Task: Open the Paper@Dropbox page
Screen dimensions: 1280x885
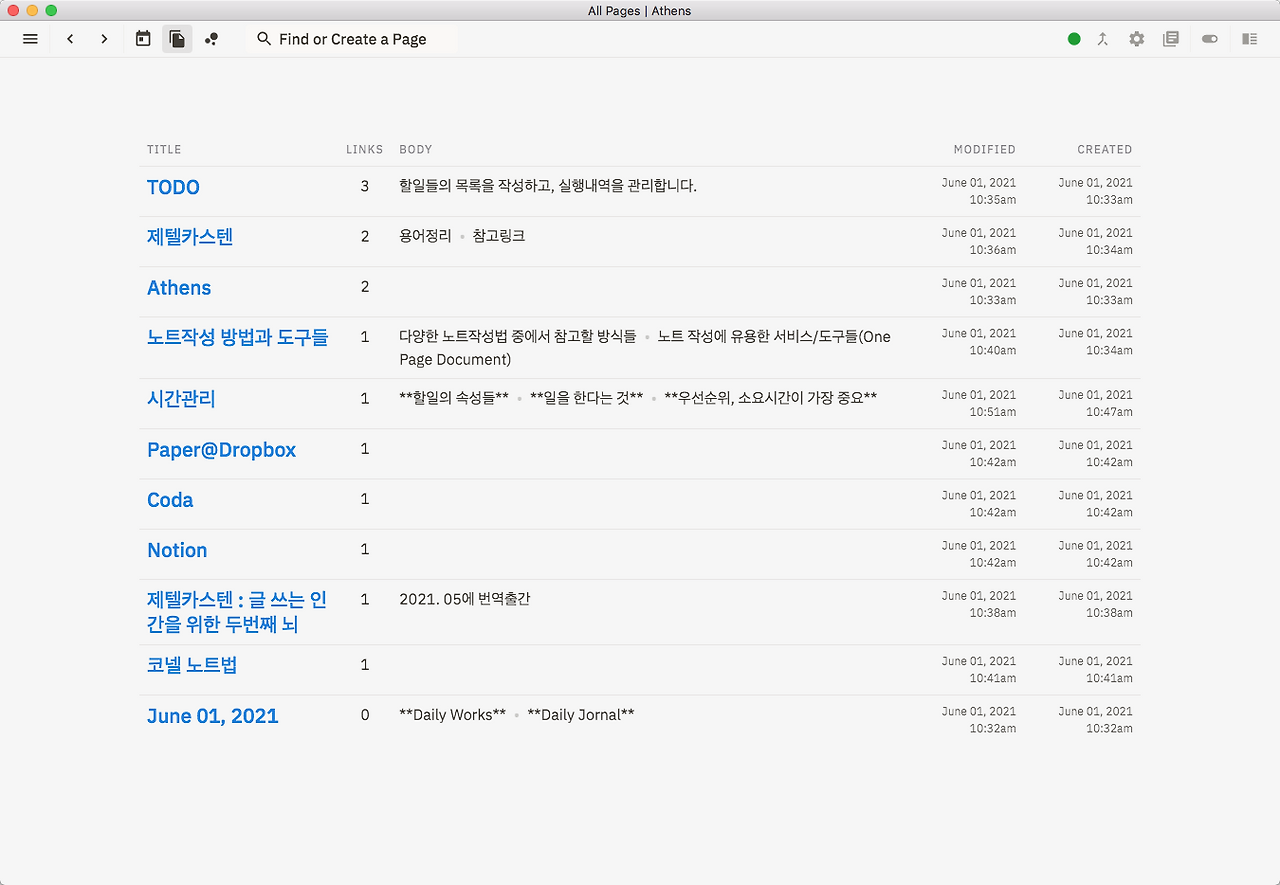Action: coord(221,450)
